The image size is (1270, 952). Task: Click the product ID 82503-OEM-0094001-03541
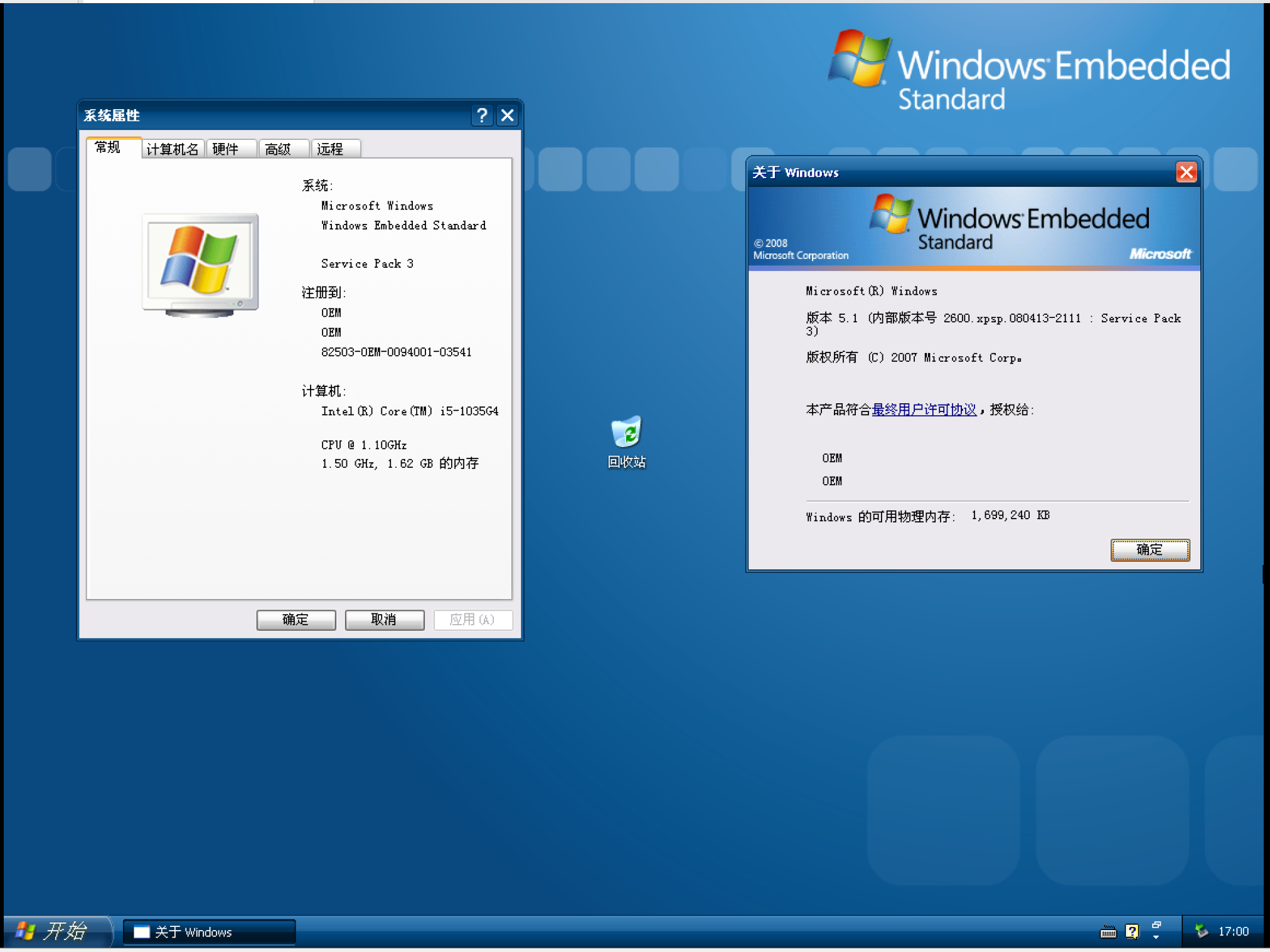point(396,352)
